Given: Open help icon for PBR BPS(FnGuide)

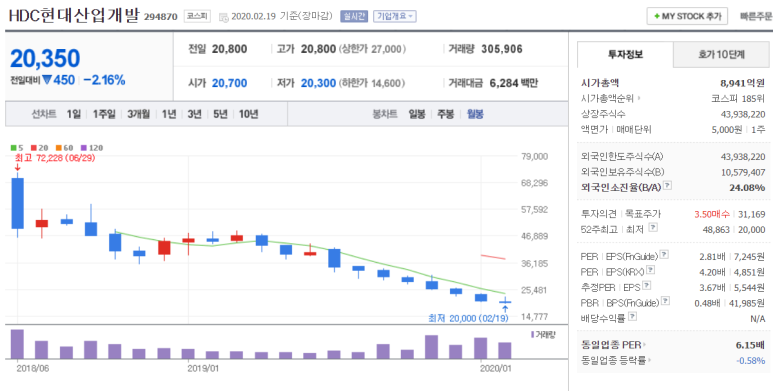Looking at the screenshot, I should 666,301.
